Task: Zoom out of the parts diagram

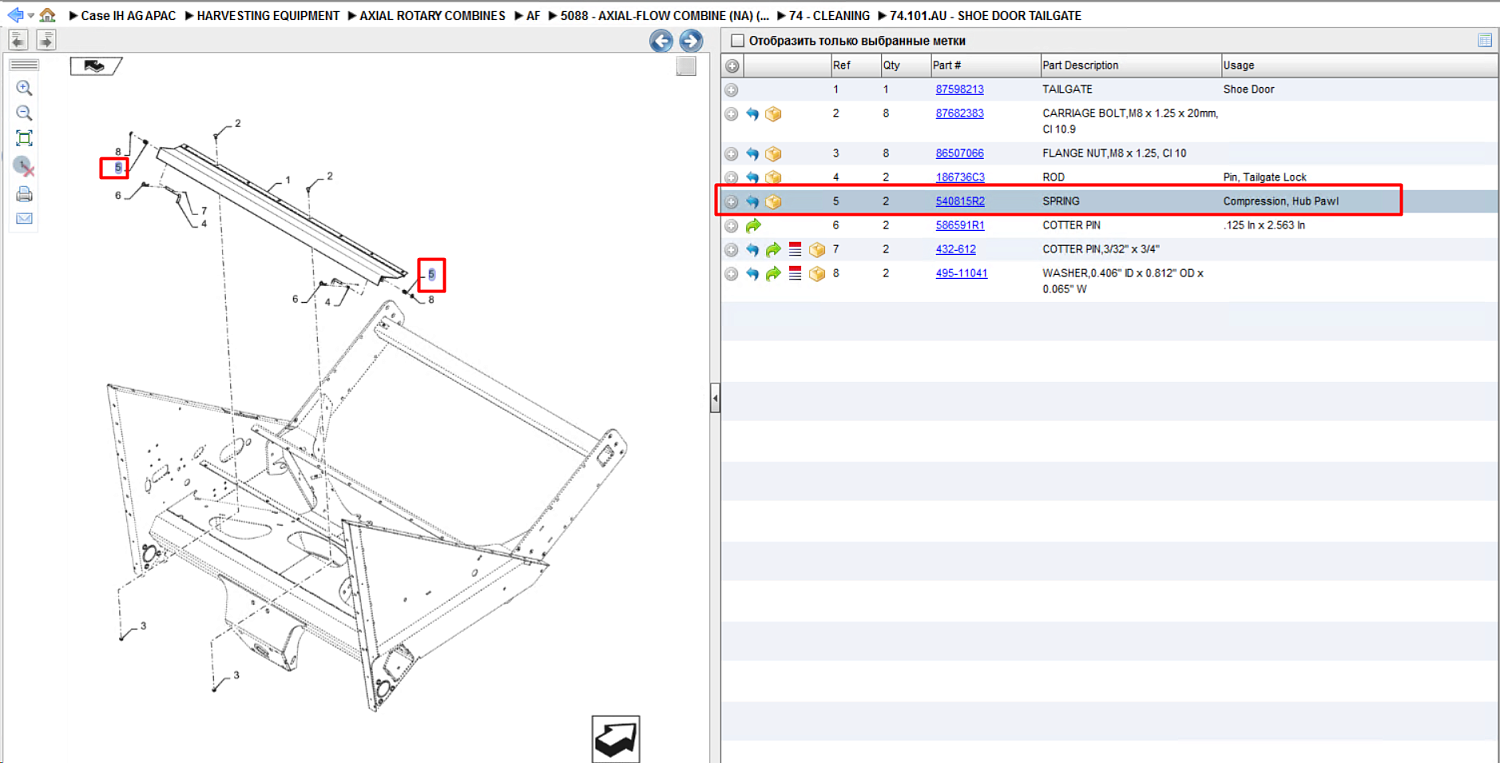Action: coord(25,113)
